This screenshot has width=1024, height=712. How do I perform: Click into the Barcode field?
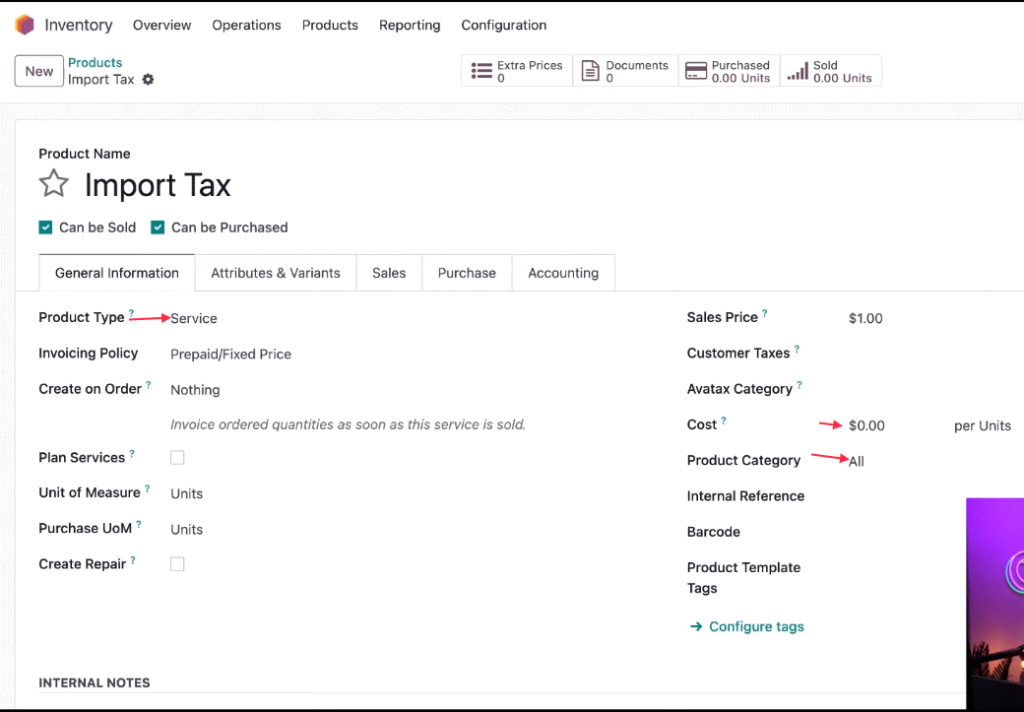906,532
